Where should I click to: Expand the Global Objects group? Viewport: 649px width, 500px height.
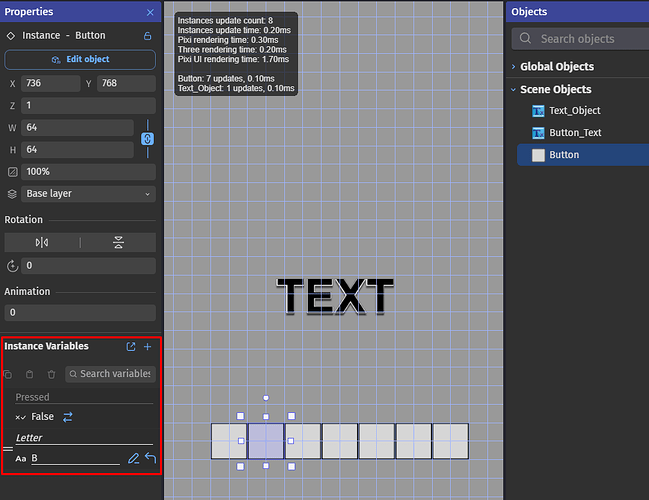pos(513,67)
